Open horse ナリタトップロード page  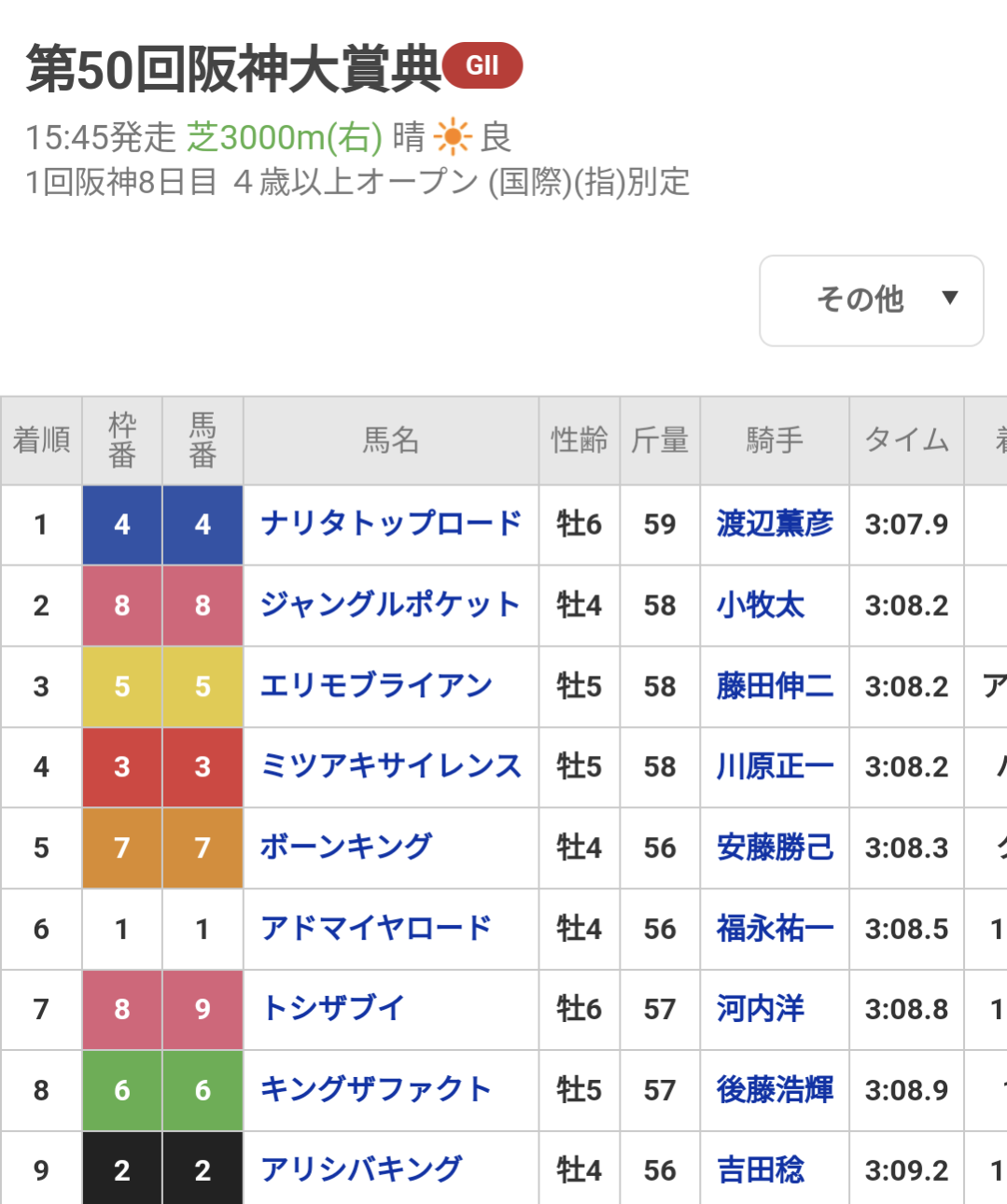(390, 524)
